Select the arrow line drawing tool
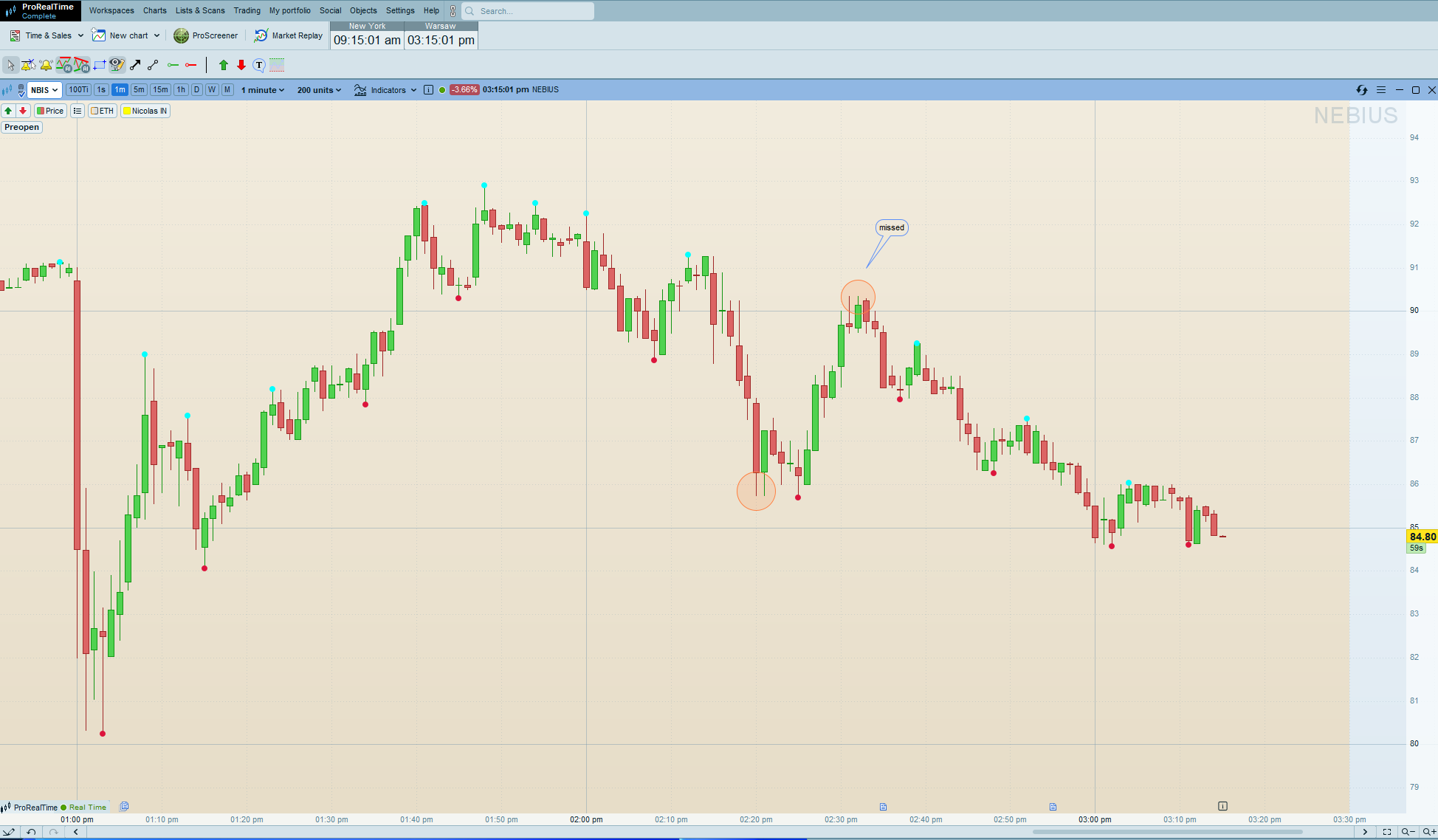Screen dimensions: 1438x840 (135, 65)
